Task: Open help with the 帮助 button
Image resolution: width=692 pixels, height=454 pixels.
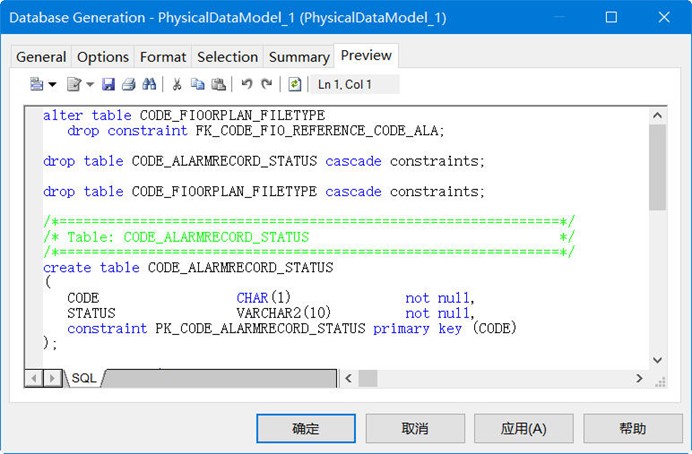Action: [633, 428]
